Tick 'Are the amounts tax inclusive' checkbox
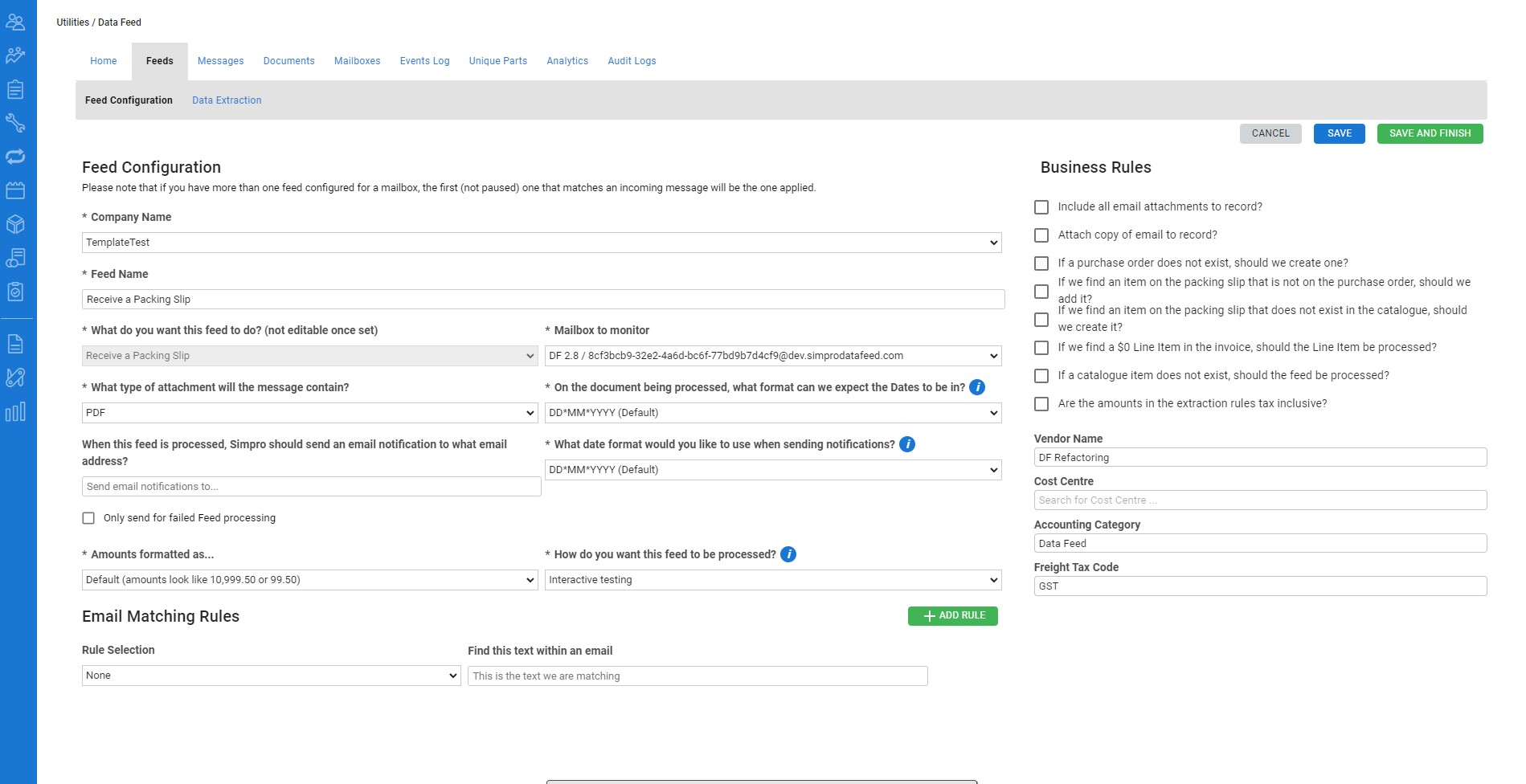This screenshot has height=784, width=1526. [1041, 404]
